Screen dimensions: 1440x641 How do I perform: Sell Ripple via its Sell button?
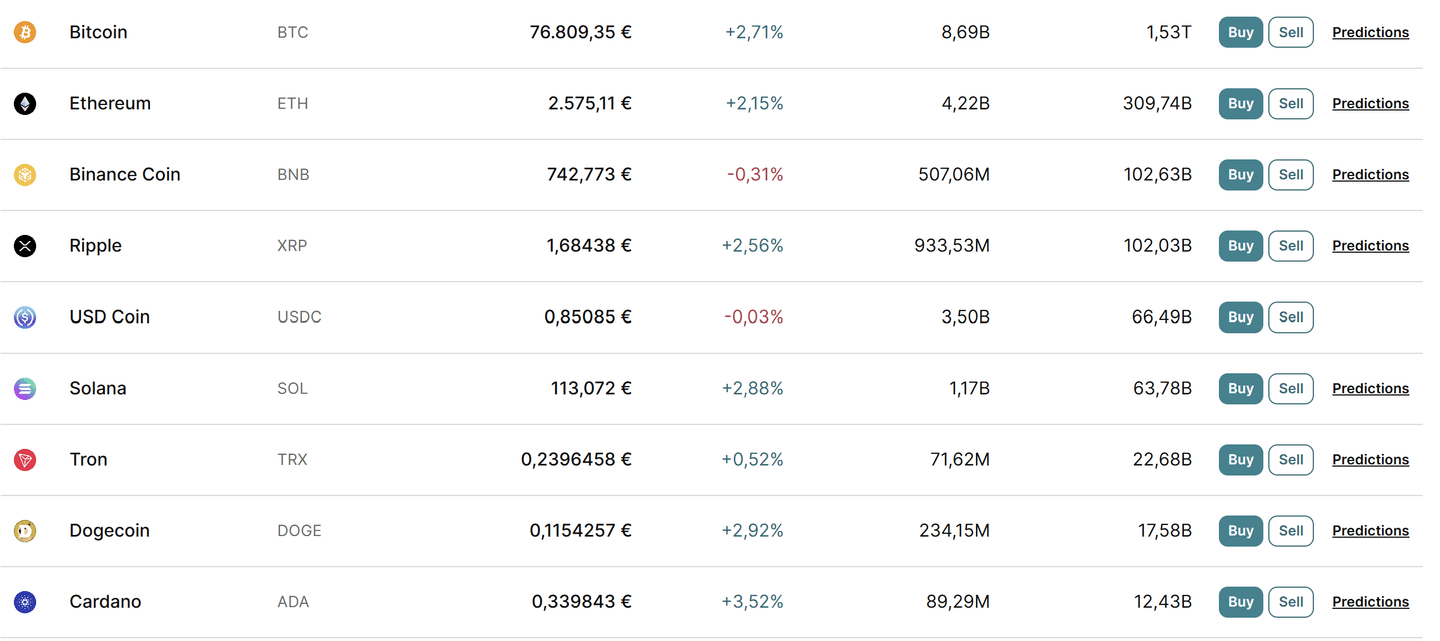[1290, 246]
